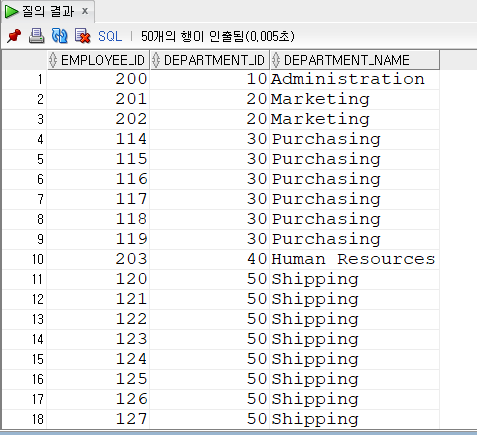Select employee ID 117 cell
This screenshot has width=477, height=435.
coord(98,199)
